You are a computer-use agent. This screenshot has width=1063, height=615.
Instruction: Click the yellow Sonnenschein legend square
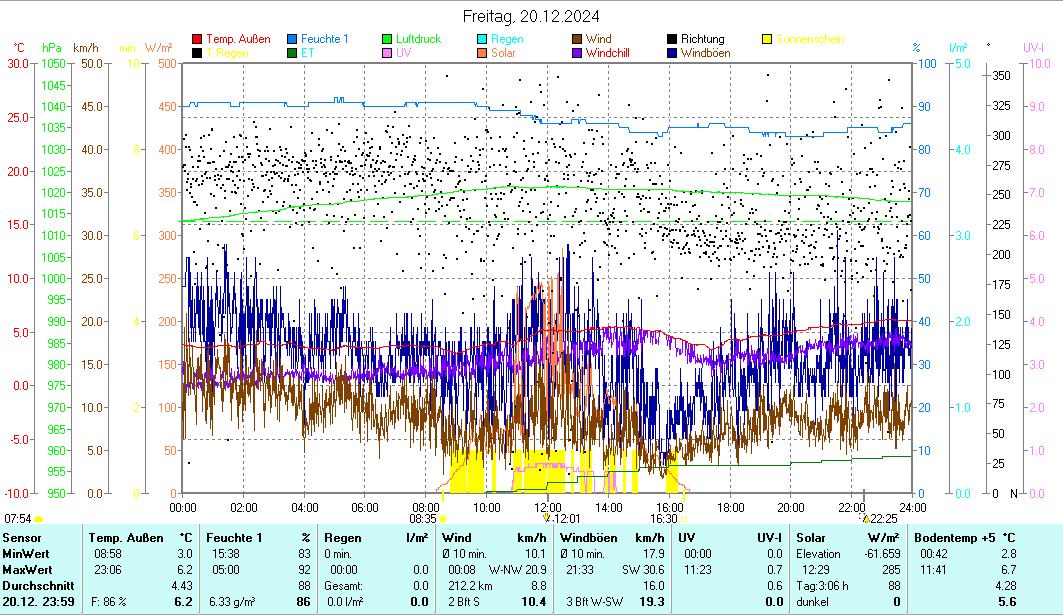[x=768, y=39]
